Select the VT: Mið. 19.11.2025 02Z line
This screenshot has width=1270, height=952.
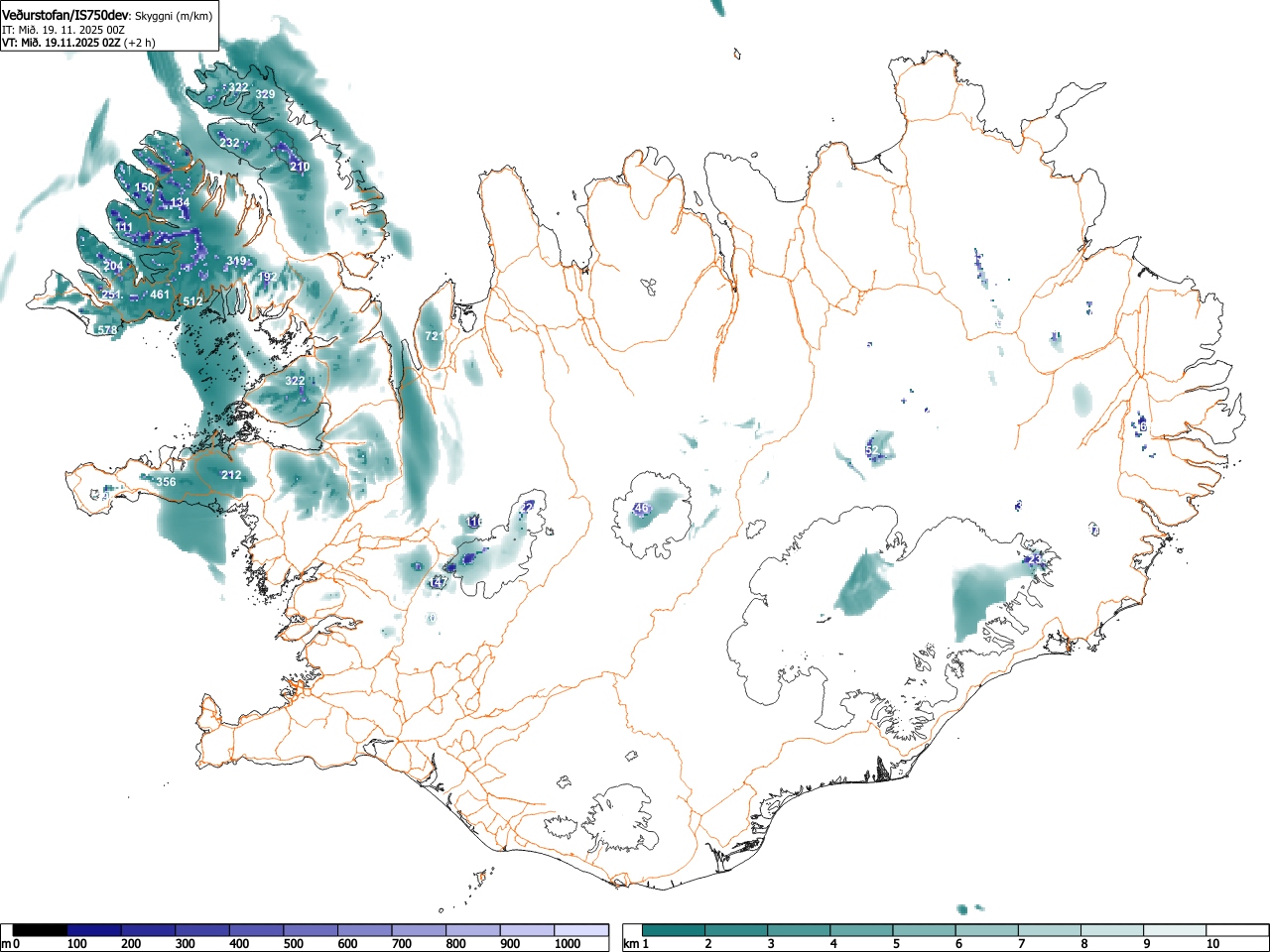pos(62,43)
